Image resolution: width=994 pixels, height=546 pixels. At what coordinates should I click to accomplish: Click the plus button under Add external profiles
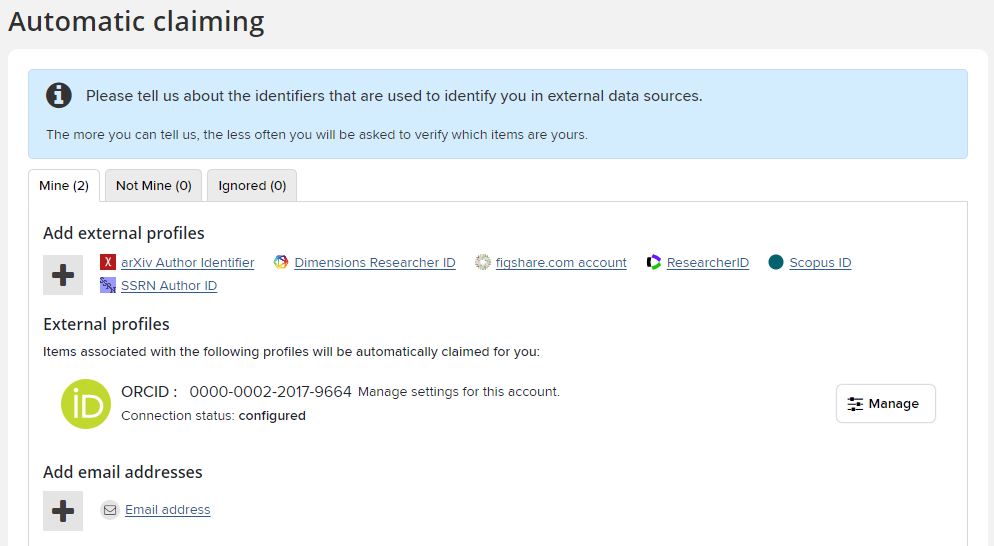(63, 275)
